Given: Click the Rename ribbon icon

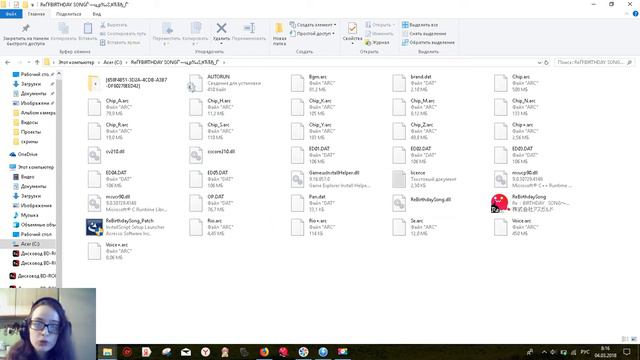Looking at the screenshot, I should 249,28.
